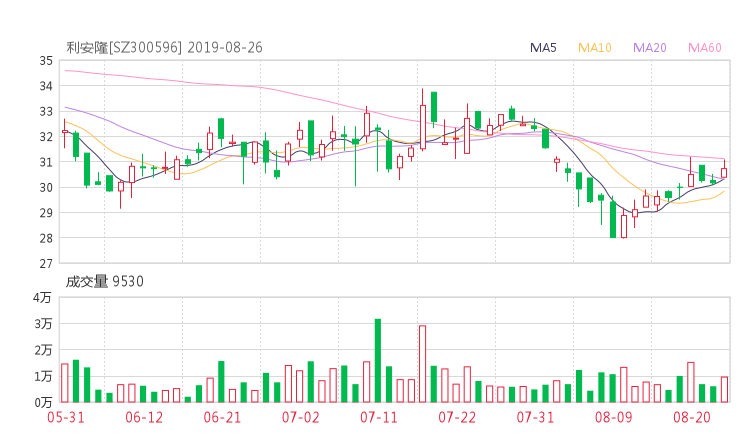Click the price axis label 35
740x440 pixels.
[x=46, y=61]
